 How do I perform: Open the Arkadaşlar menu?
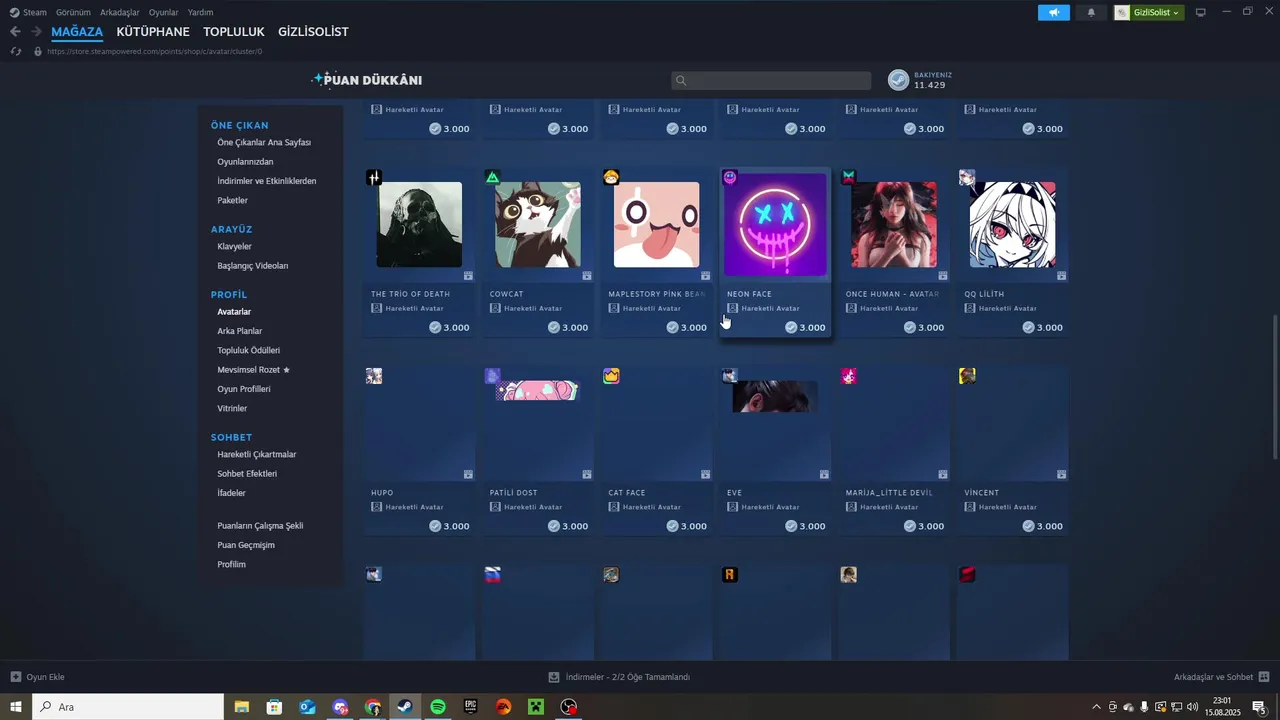click(x=120, y=12)
